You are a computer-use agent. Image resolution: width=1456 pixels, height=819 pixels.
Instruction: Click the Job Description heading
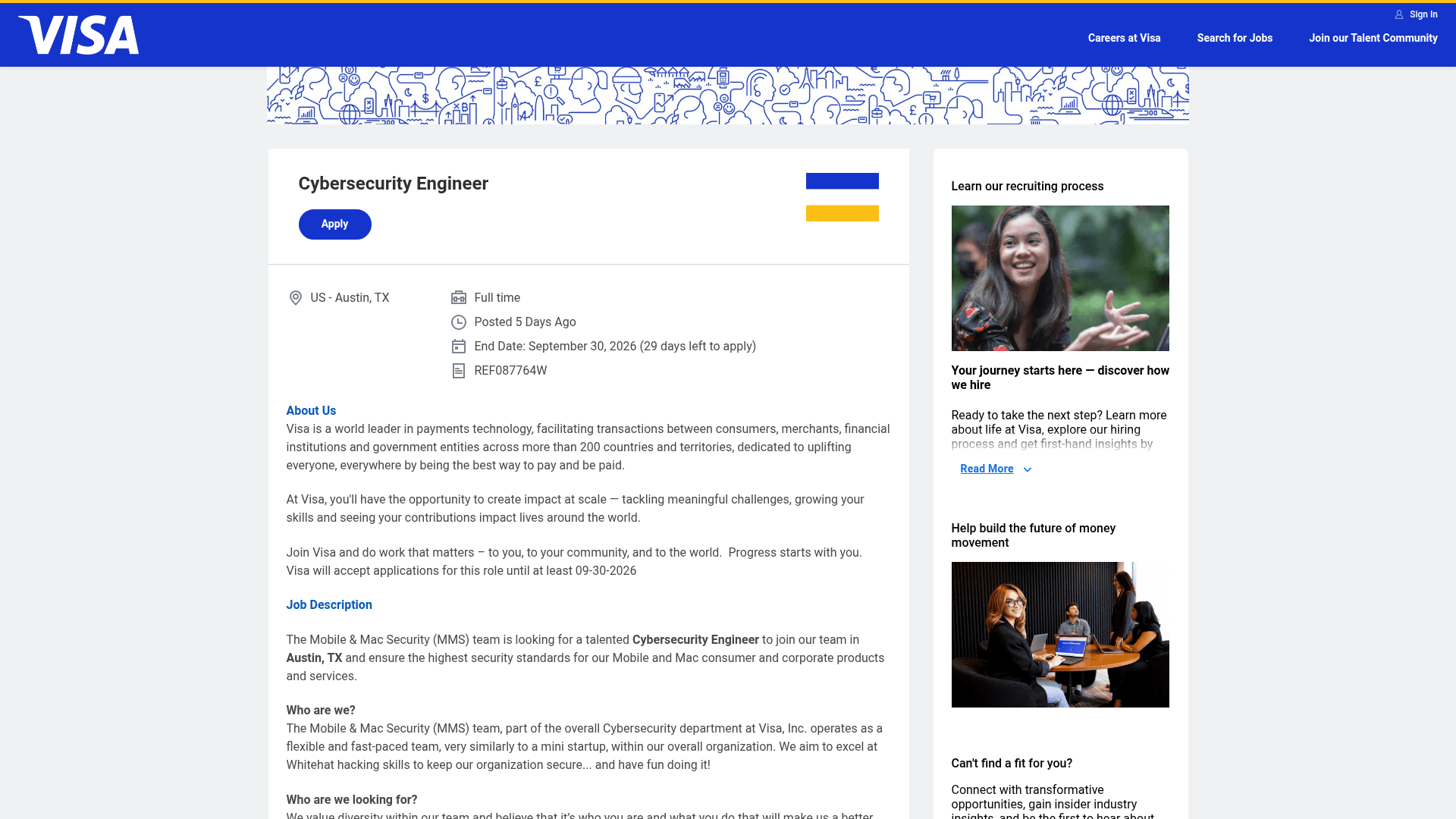pyautogui.click(x=329, y=604)
